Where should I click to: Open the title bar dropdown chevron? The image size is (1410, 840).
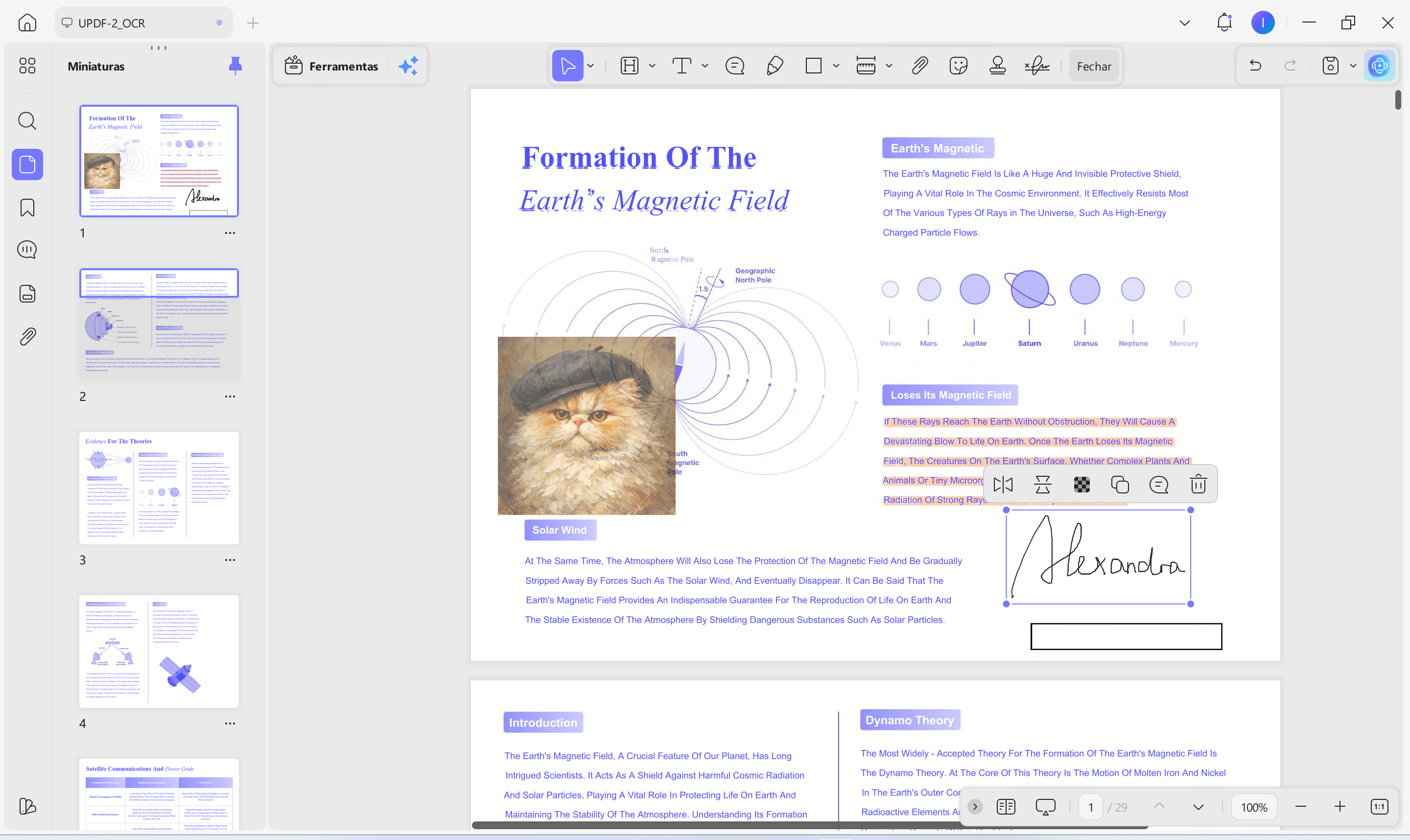pos(1184,23)
